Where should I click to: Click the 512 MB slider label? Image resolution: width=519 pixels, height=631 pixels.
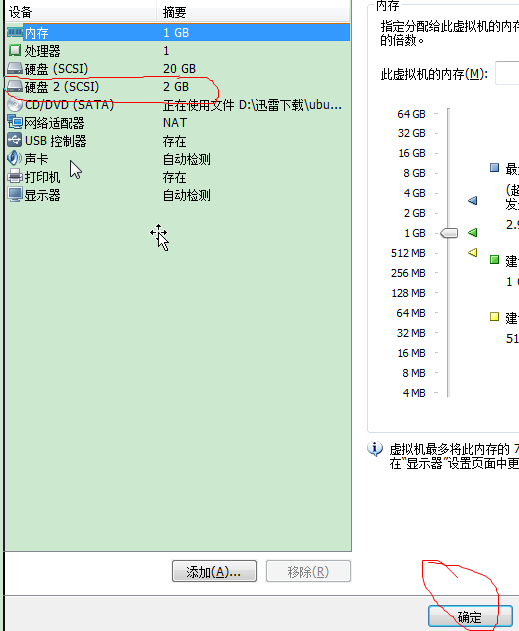tap(408, 253)
